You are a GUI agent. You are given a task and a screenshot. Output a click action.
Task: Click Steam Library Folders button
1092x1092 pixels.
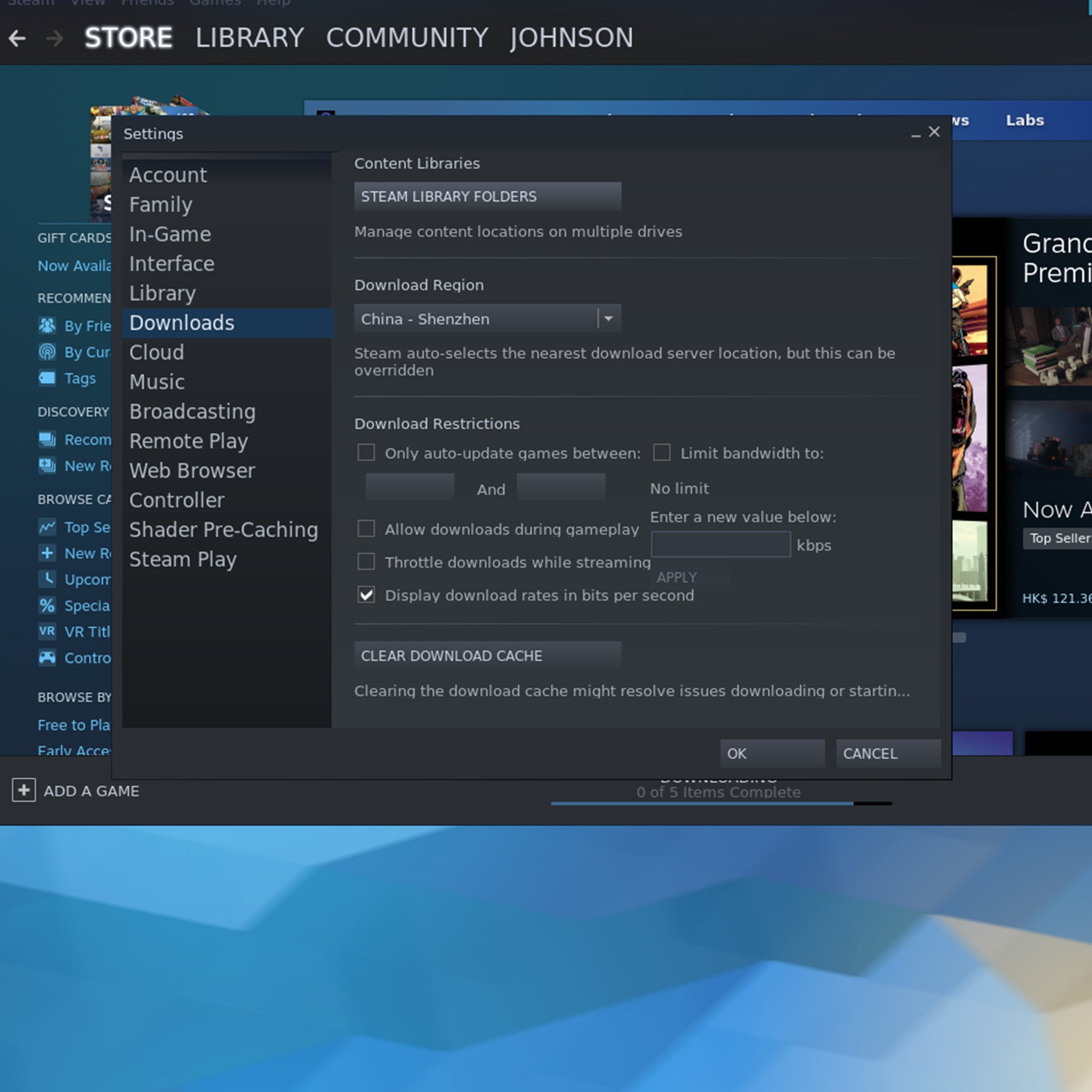point(488,196)
